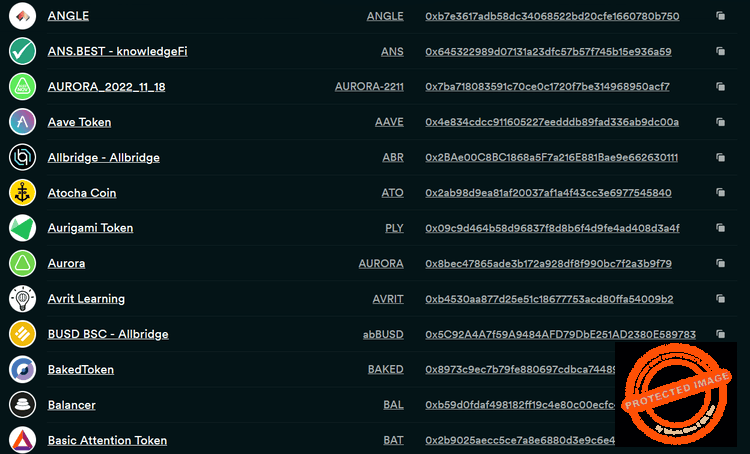
Task: Click the Basic Attention Token logo
Action: (22, 440)
